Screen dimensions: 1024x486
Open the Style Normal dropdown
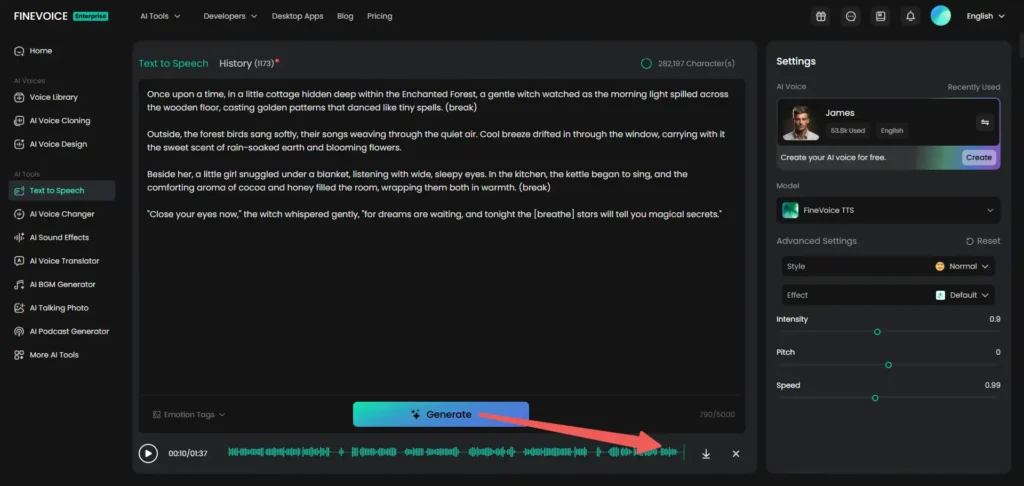(x=888, y=267)
